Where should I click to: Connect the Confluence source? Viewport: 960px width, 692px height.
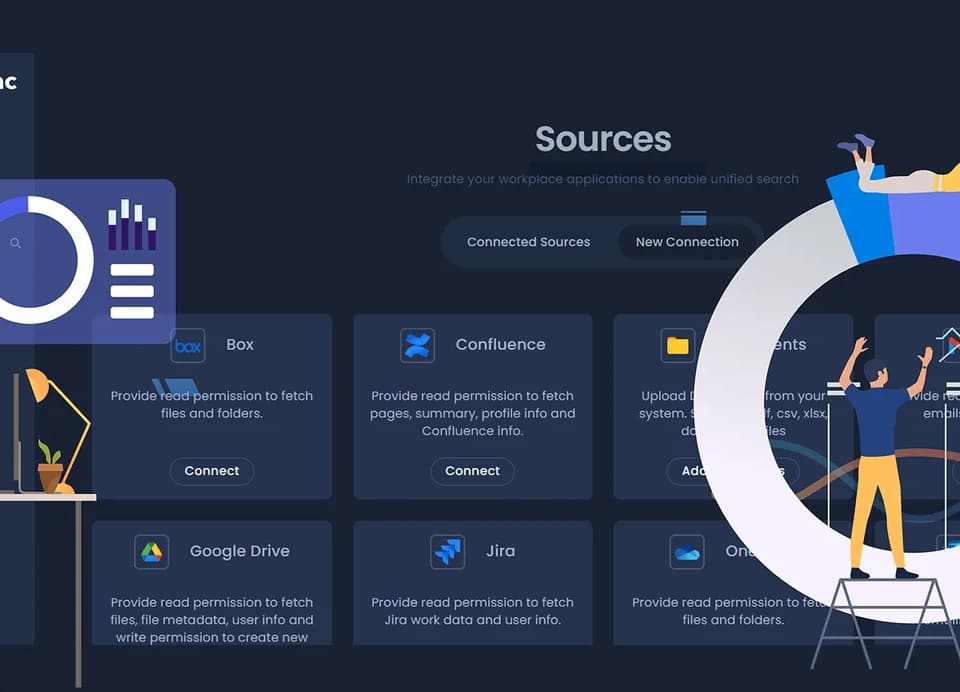click(473, 471)
